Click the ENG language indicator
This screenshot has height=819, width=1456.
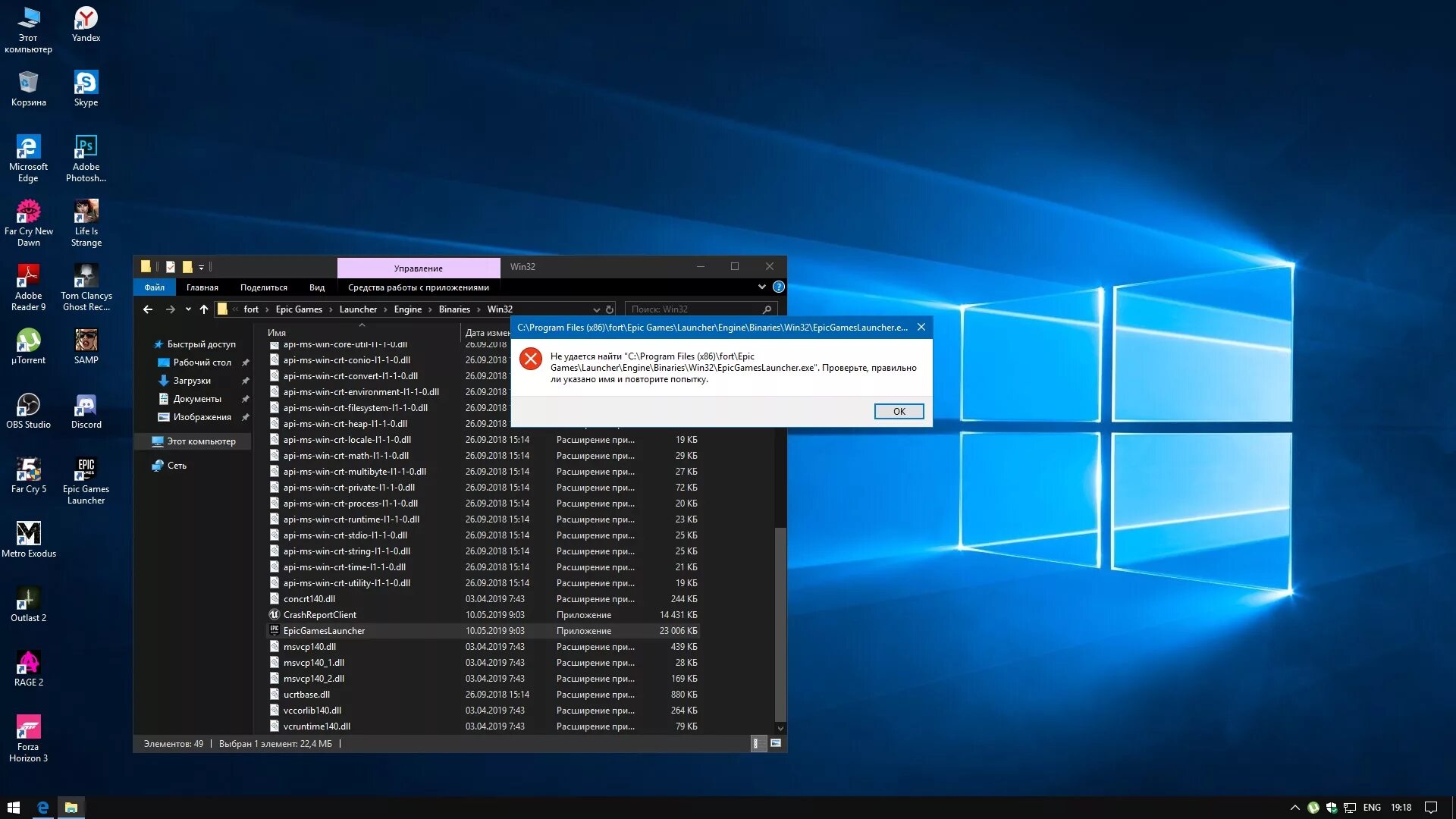(1372, 808)
